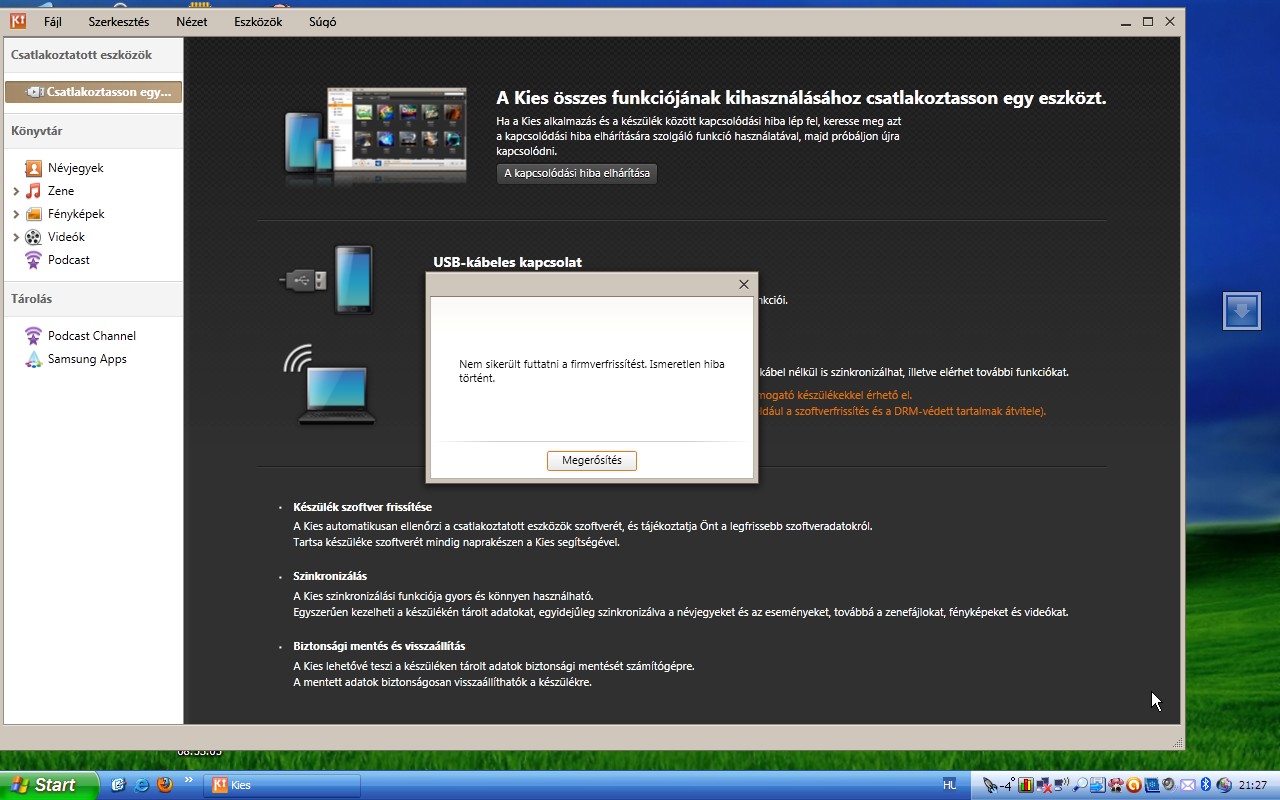Click the Bluetooth tray icon
Image resolution: width=1280 pixels, height=800 pixels.
1206,785
